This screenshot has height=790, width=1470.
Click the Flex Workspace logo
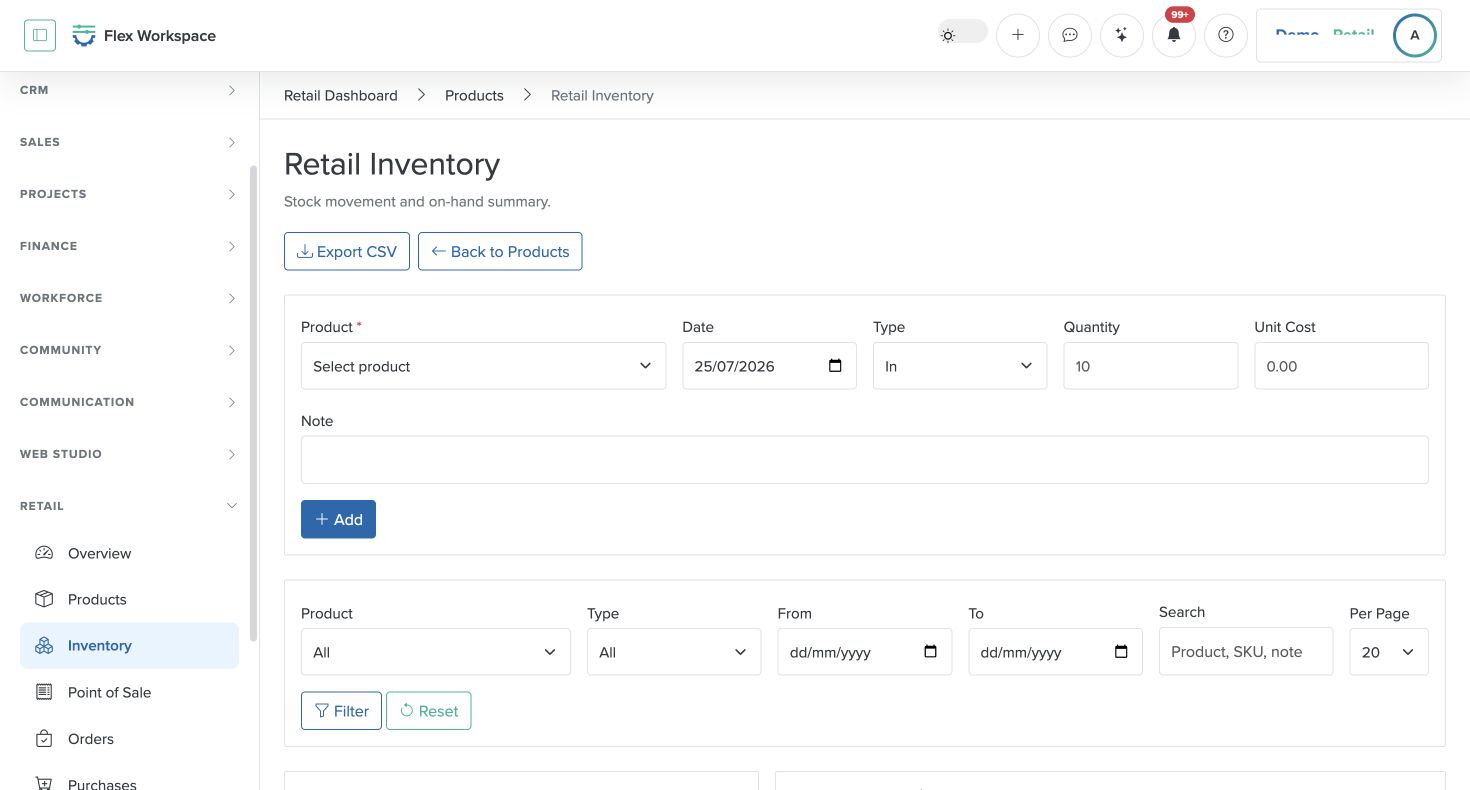pos(144,35)
